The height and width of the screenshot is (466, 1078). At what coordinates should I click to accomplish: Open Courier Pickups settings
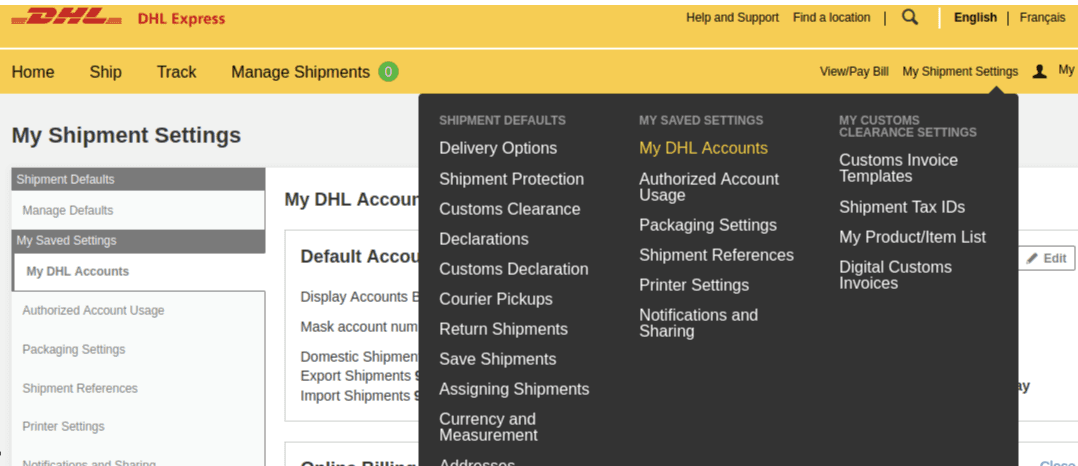click(496, 299)
